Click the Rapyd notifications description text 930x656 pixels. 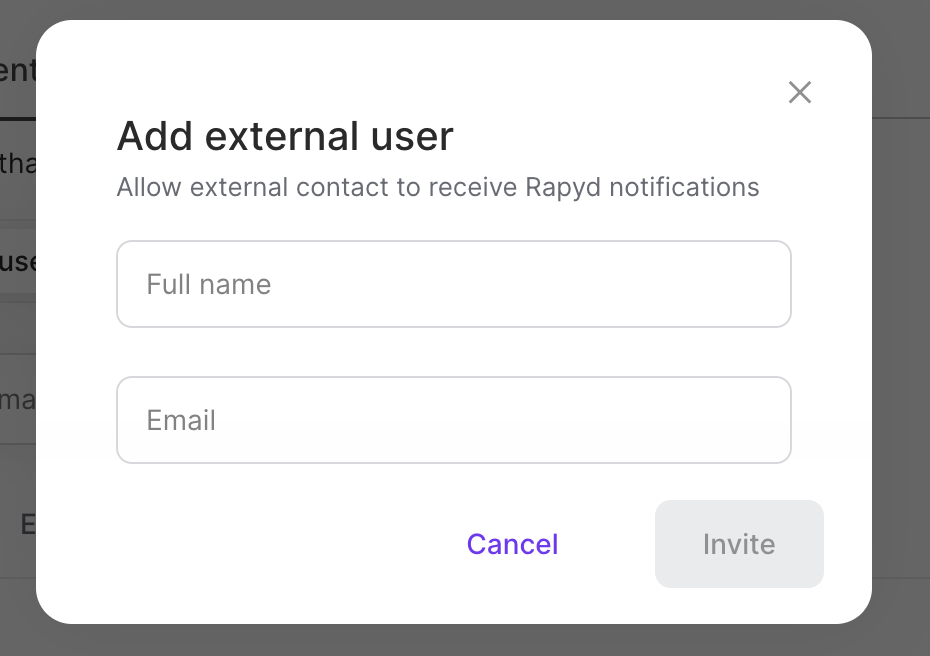437,187
